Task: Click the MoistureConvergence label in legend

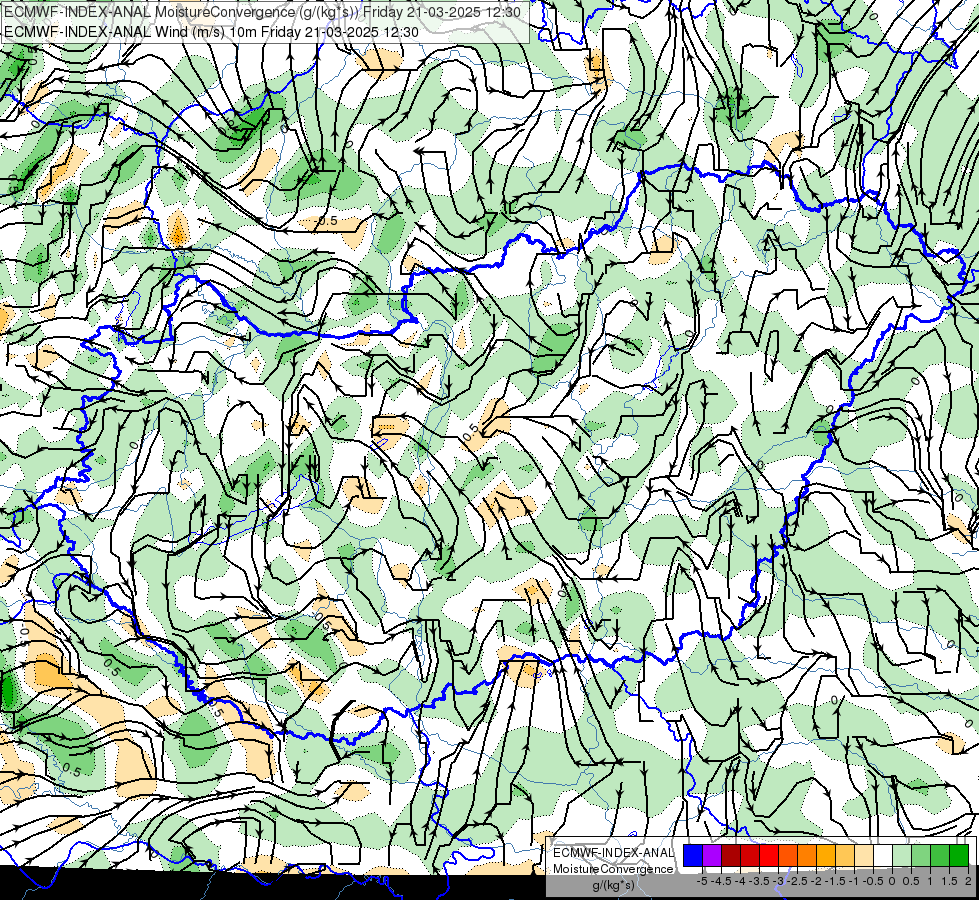Action: (x=613, y=869)
